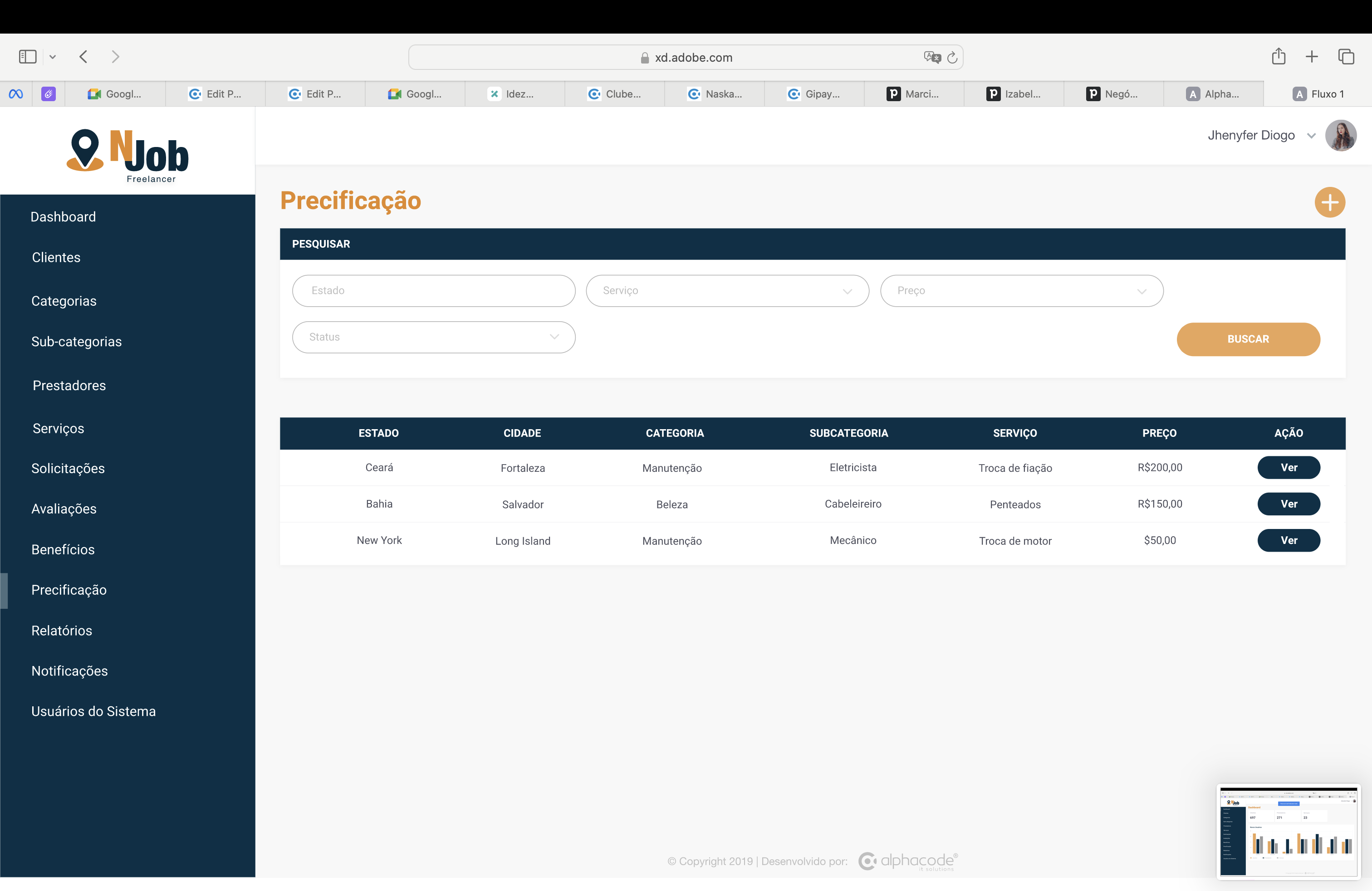Click the BUSCAR button
Viewport: 1372px width, 891px height.
click(x=1248, y=339)
